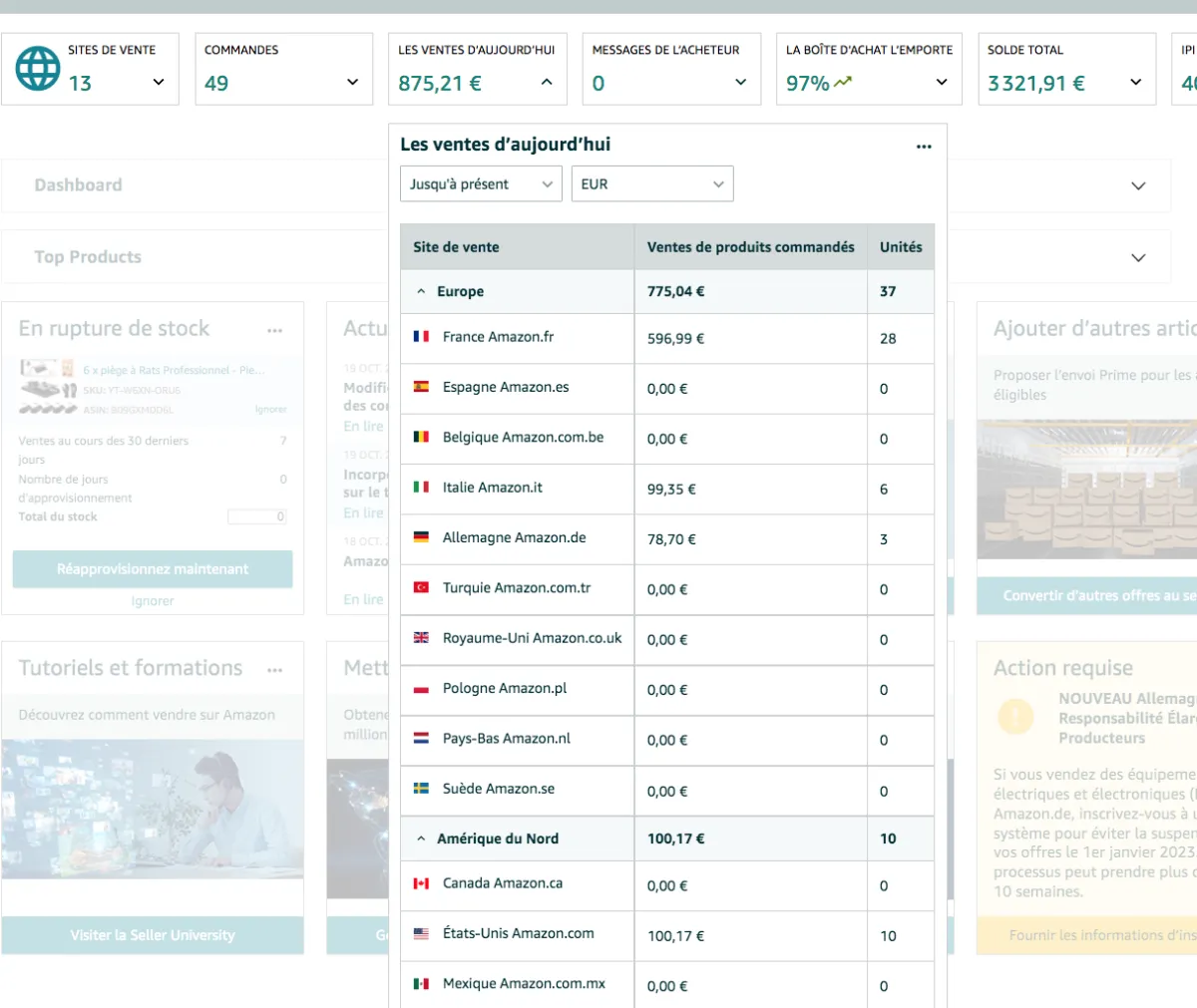
Task: Select France Amazon.fr marketplace row
Action: coord(667,338)
